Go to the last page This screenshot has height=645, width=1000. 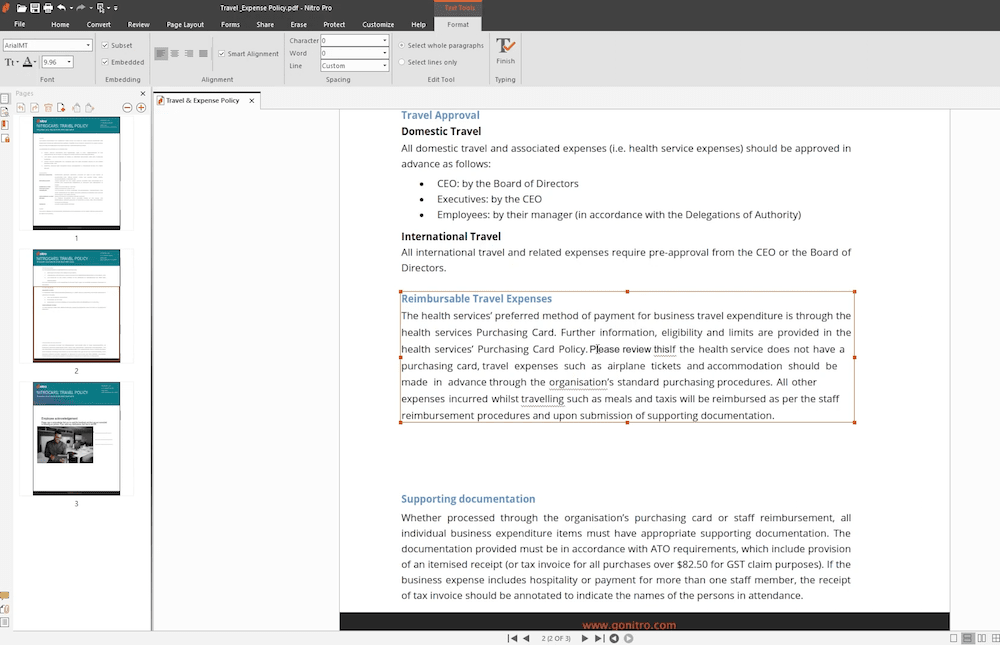point(599,638)
